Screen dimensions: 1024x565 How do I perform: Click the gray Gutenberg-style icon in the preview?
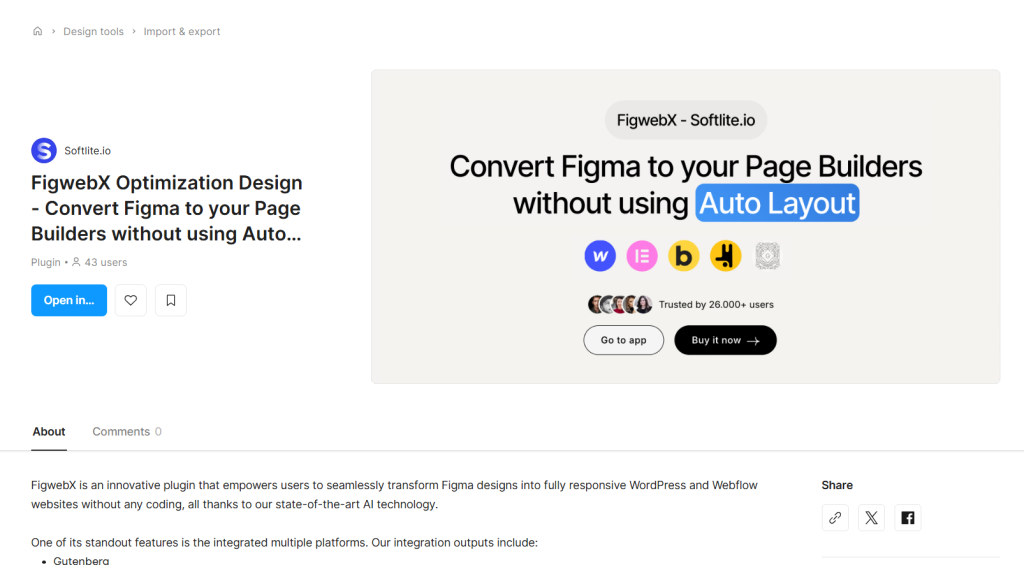click(x=767, y=255)
